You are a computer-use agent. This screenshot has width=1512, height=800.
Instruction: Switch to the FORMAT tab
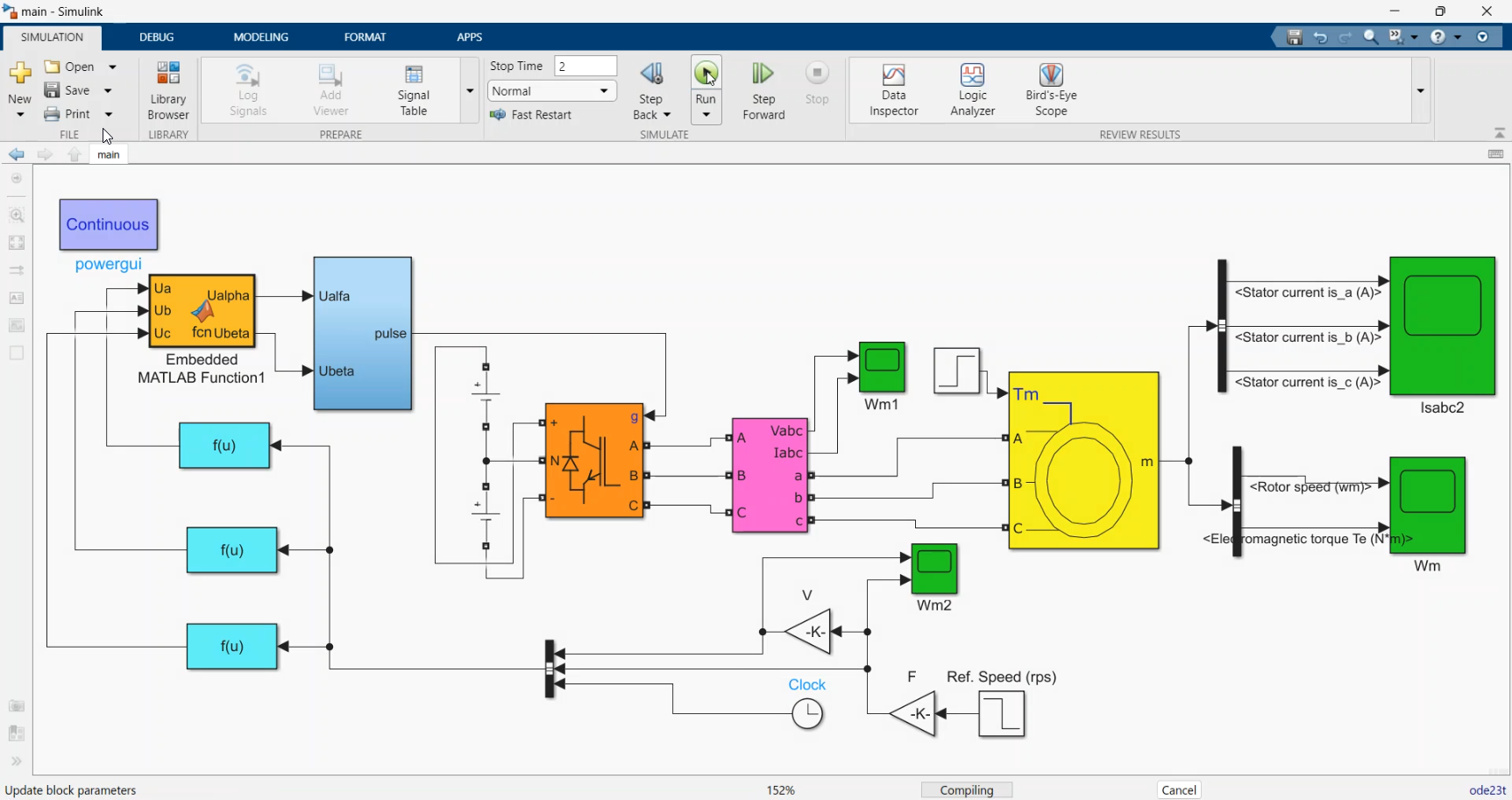pos(365,37)
